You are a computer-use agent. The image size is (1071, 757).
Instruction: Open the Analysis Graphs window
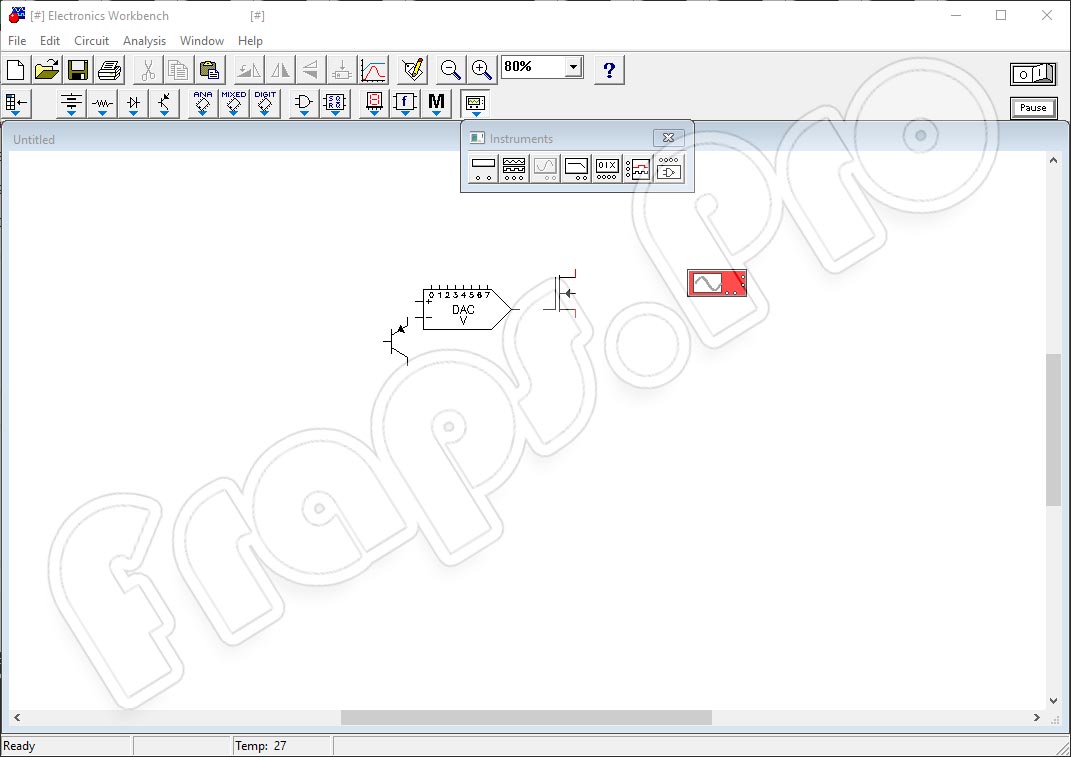(371, 69)
